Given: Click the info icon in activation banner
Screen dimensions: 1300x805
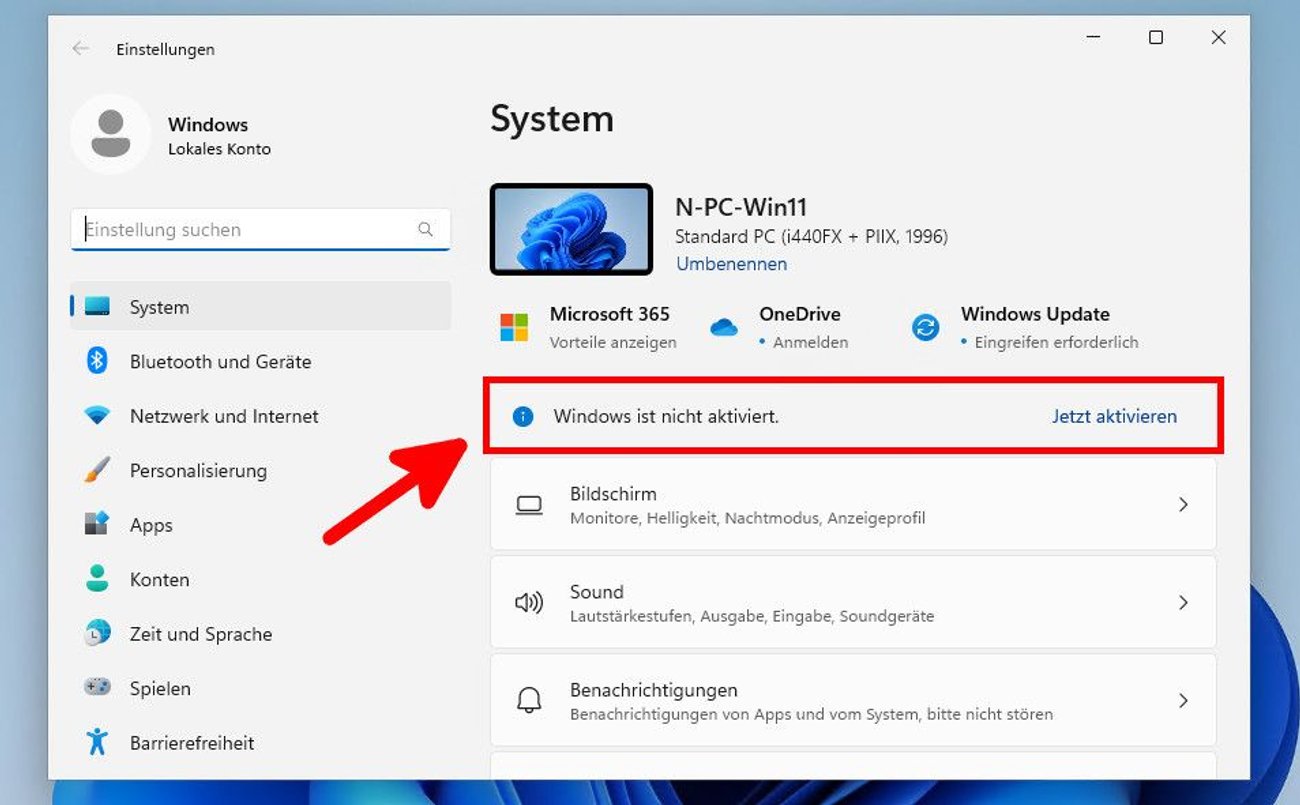Looking at the screenshot, I should tap(521, 416).
